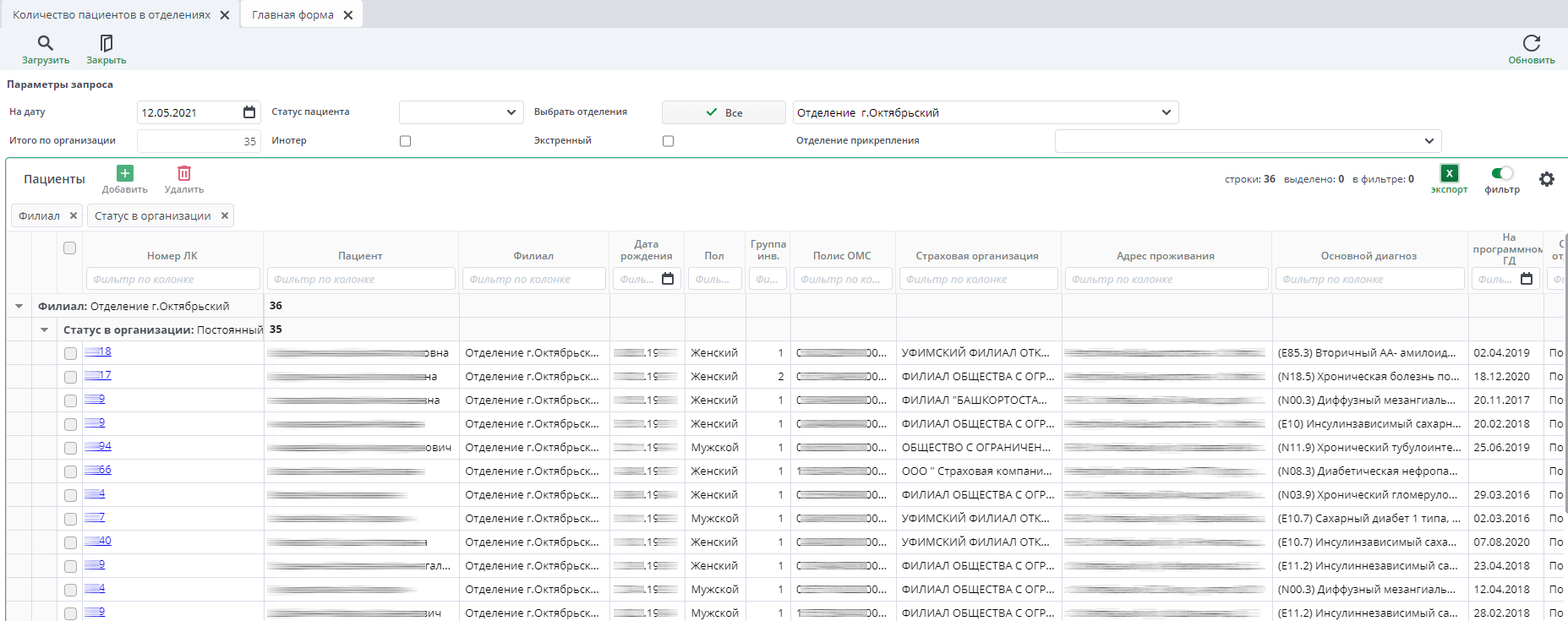
Task: Click the Удалить trash icon
Action: coord(184,173)
